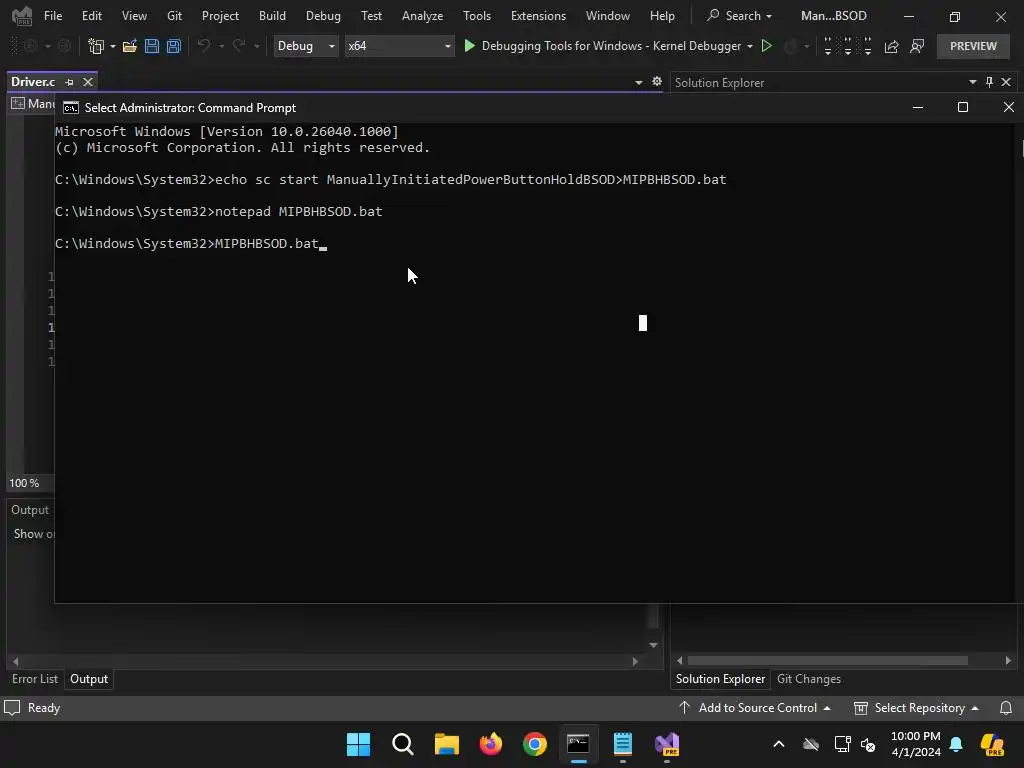Save the current file with Save icon
1024x768 pixels.
(x=152, y=46)
